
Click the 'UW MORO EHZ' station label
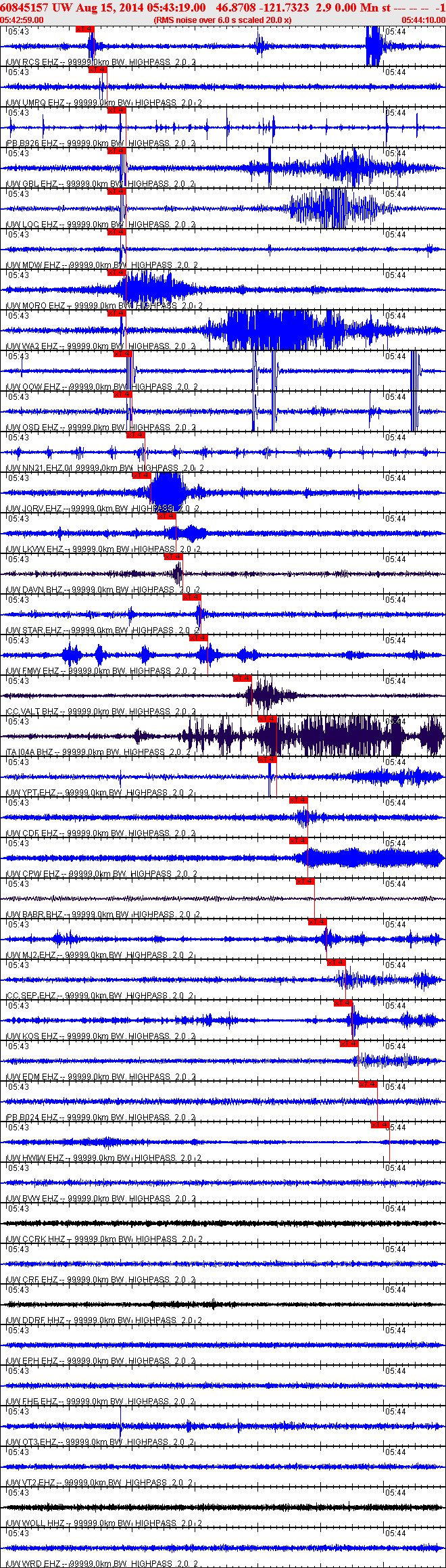coord(35,306)
